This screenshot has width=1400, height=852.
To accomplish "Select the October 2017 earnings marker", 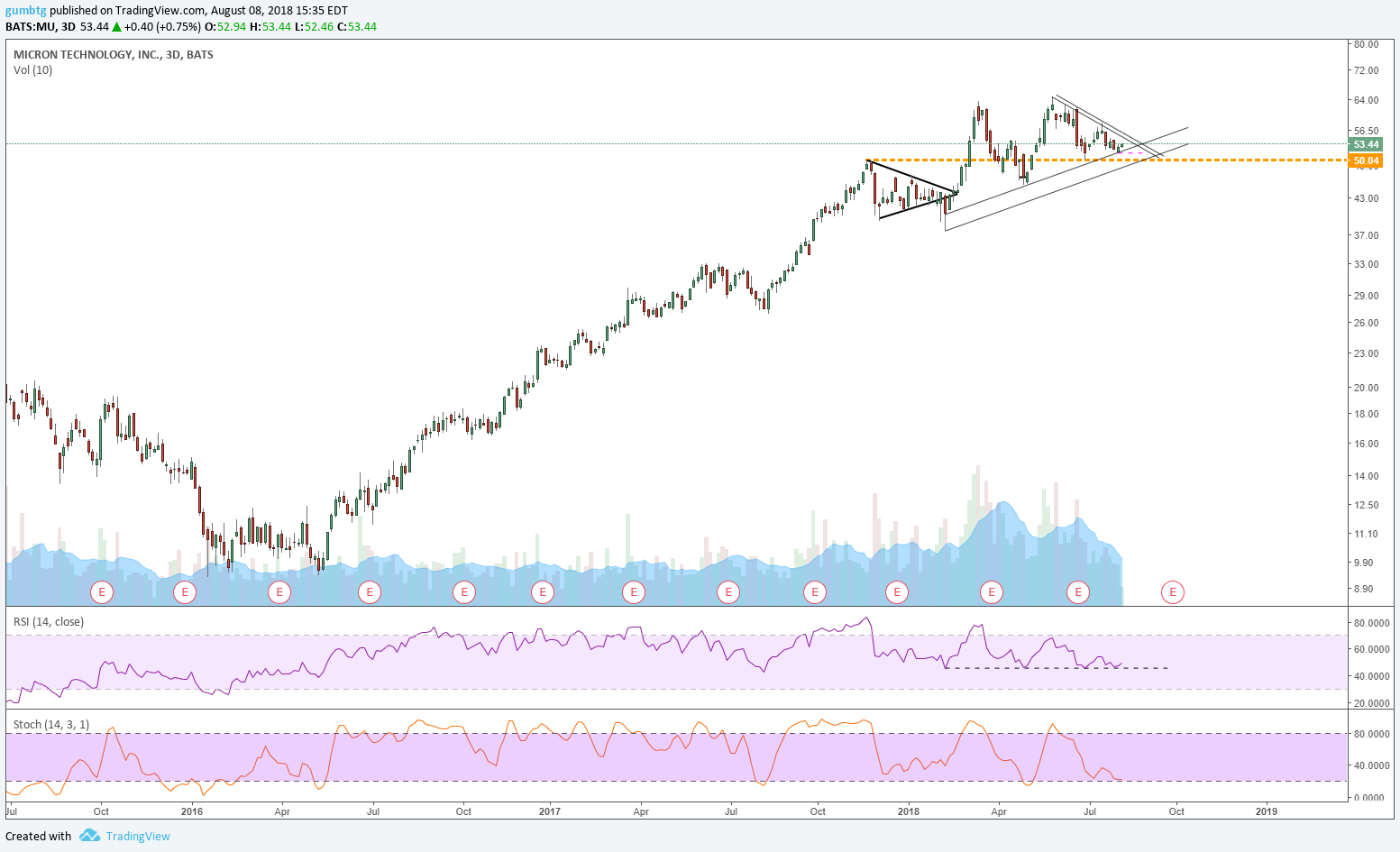I will click(815, 592).
